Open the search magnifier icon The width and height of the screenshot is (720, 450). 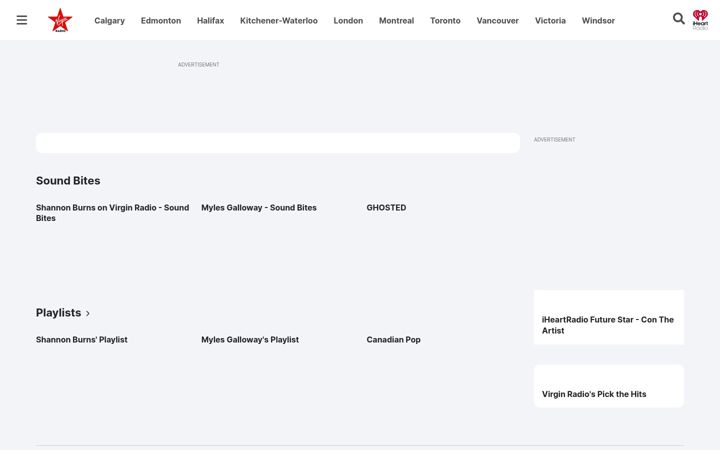[x=678, y=18]
